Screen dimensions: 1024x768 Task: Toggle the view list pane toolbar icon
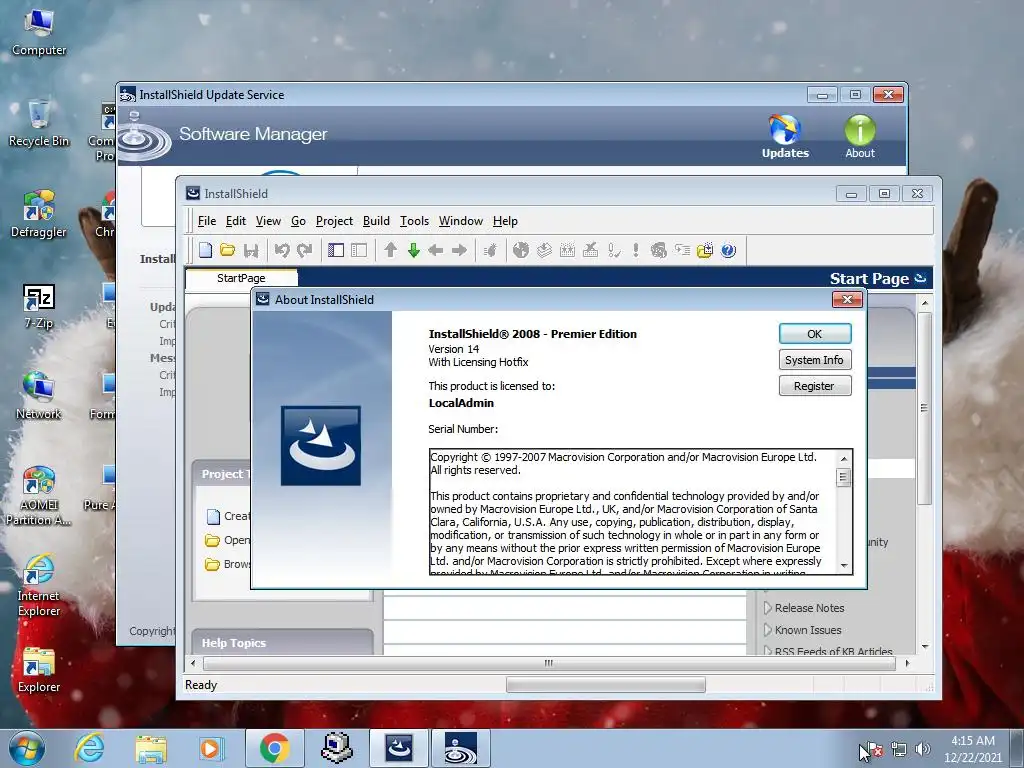pyautogui.click(x=336, y=250)
